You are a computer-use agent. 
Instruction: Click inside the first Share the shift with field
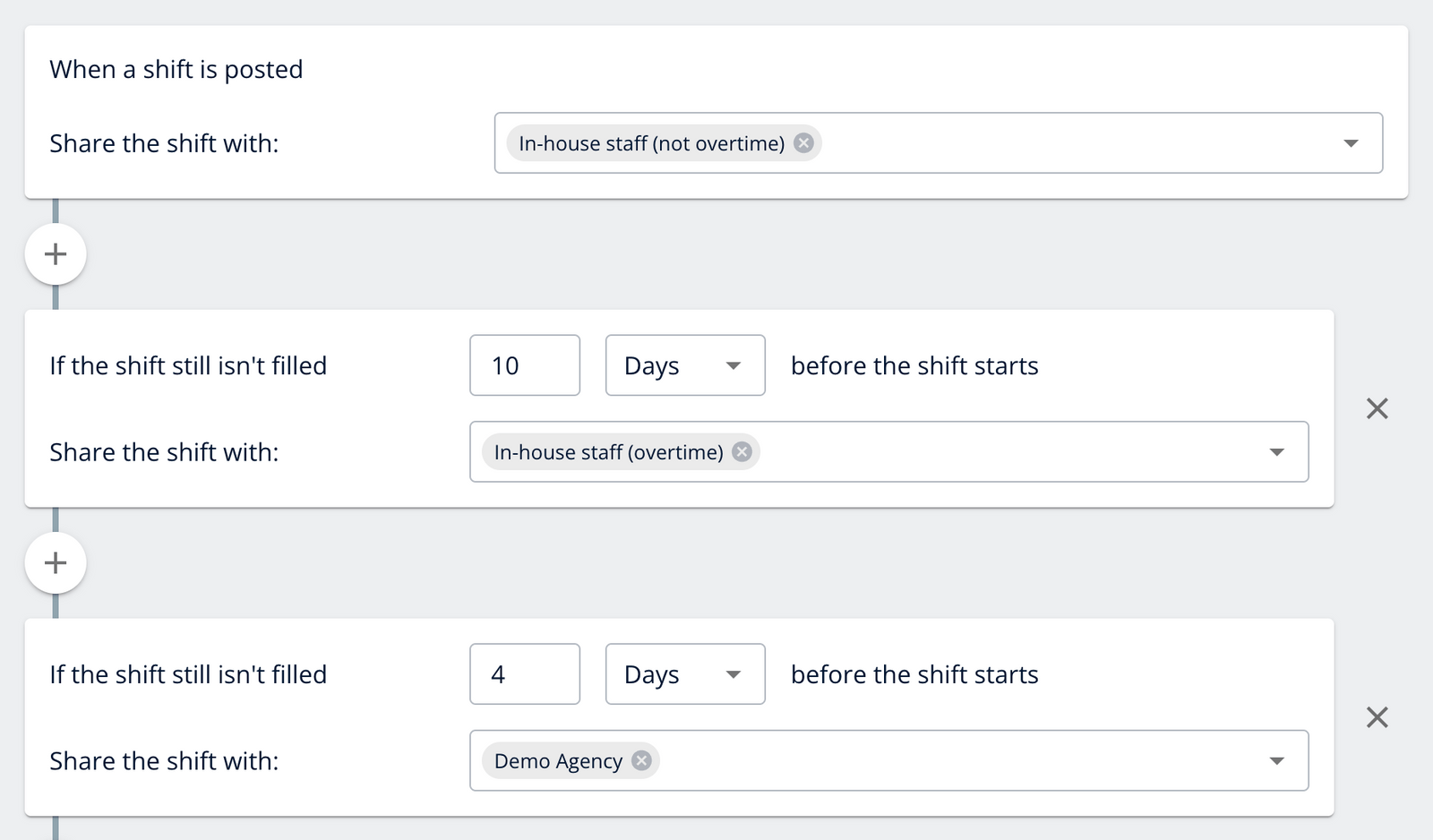pyautogui.click(x=1075, y=143)
